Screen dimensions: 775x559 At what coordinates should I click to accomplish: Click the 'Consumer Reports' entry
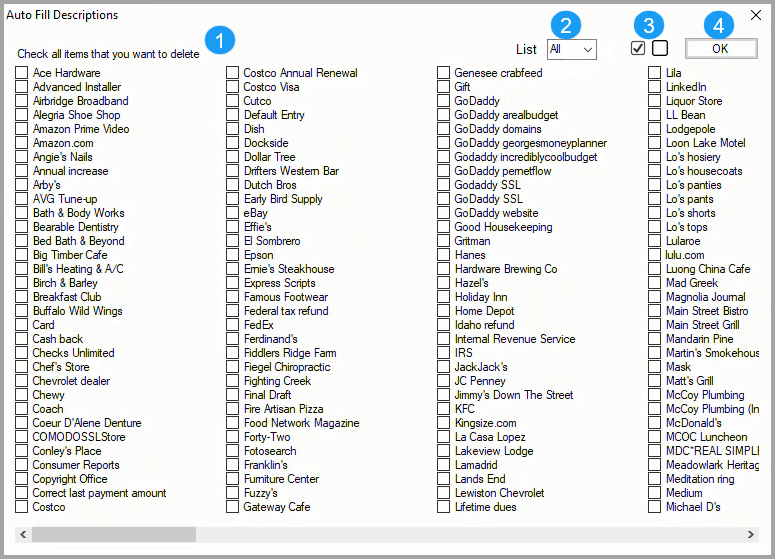(76, 465)
